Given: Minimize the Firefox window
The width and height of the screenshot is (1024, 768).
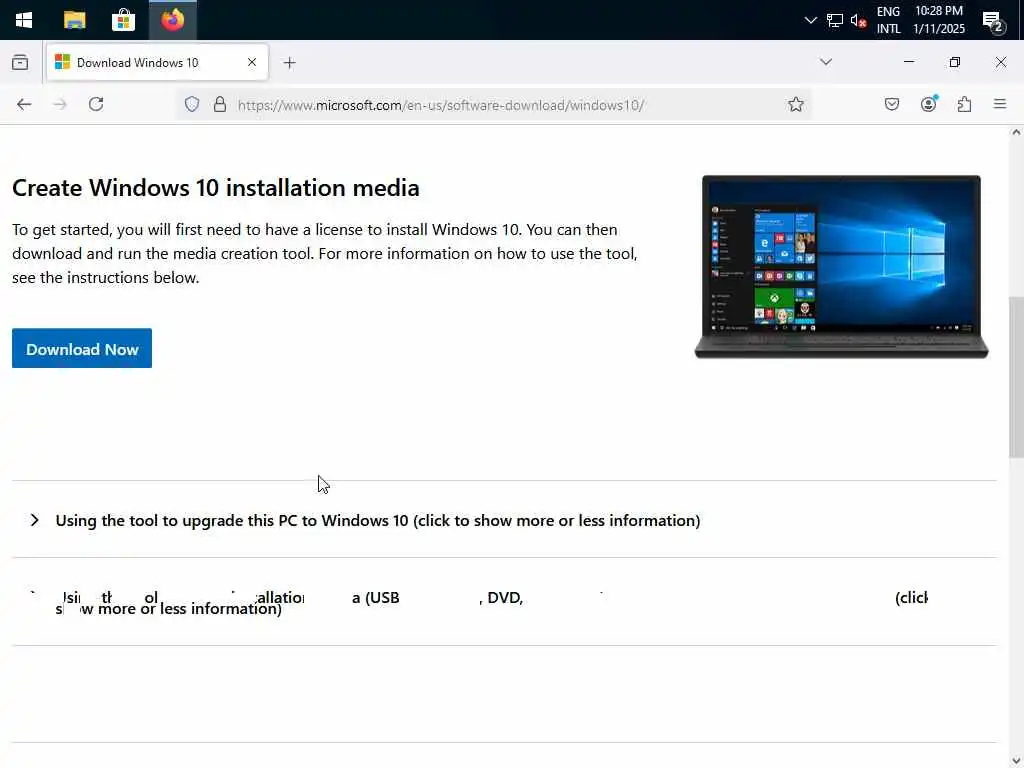Looking at the screenshot, I should 908,62.
